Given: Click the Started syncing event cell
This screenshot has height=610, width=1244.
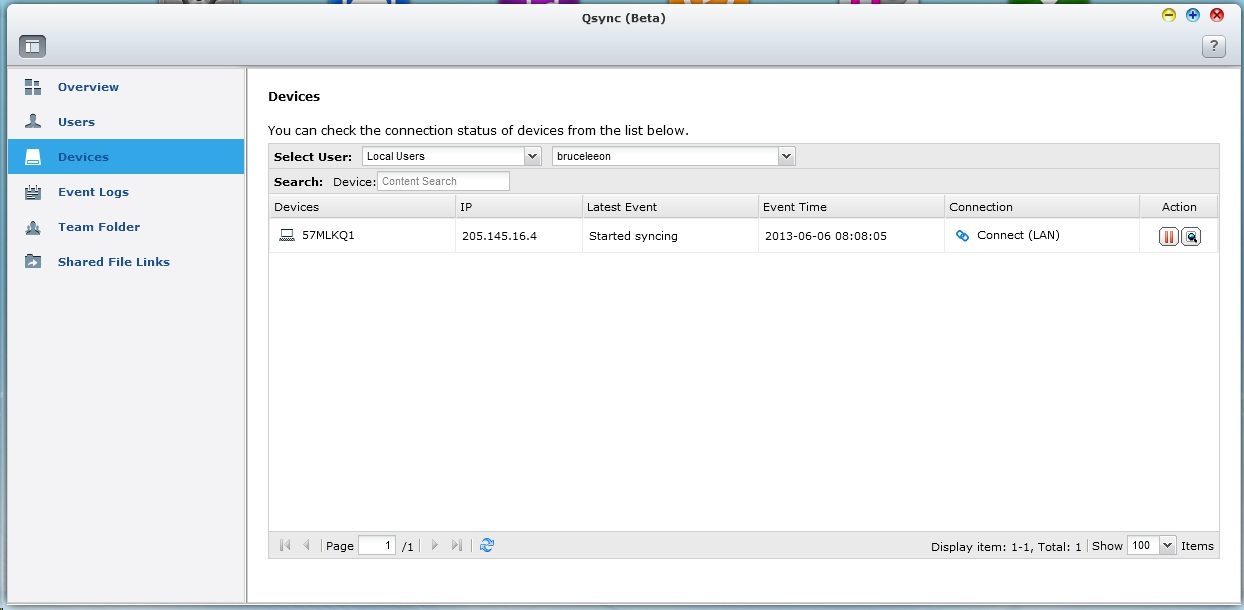Looking at the screenshot, I should click(x=633, y=236).
